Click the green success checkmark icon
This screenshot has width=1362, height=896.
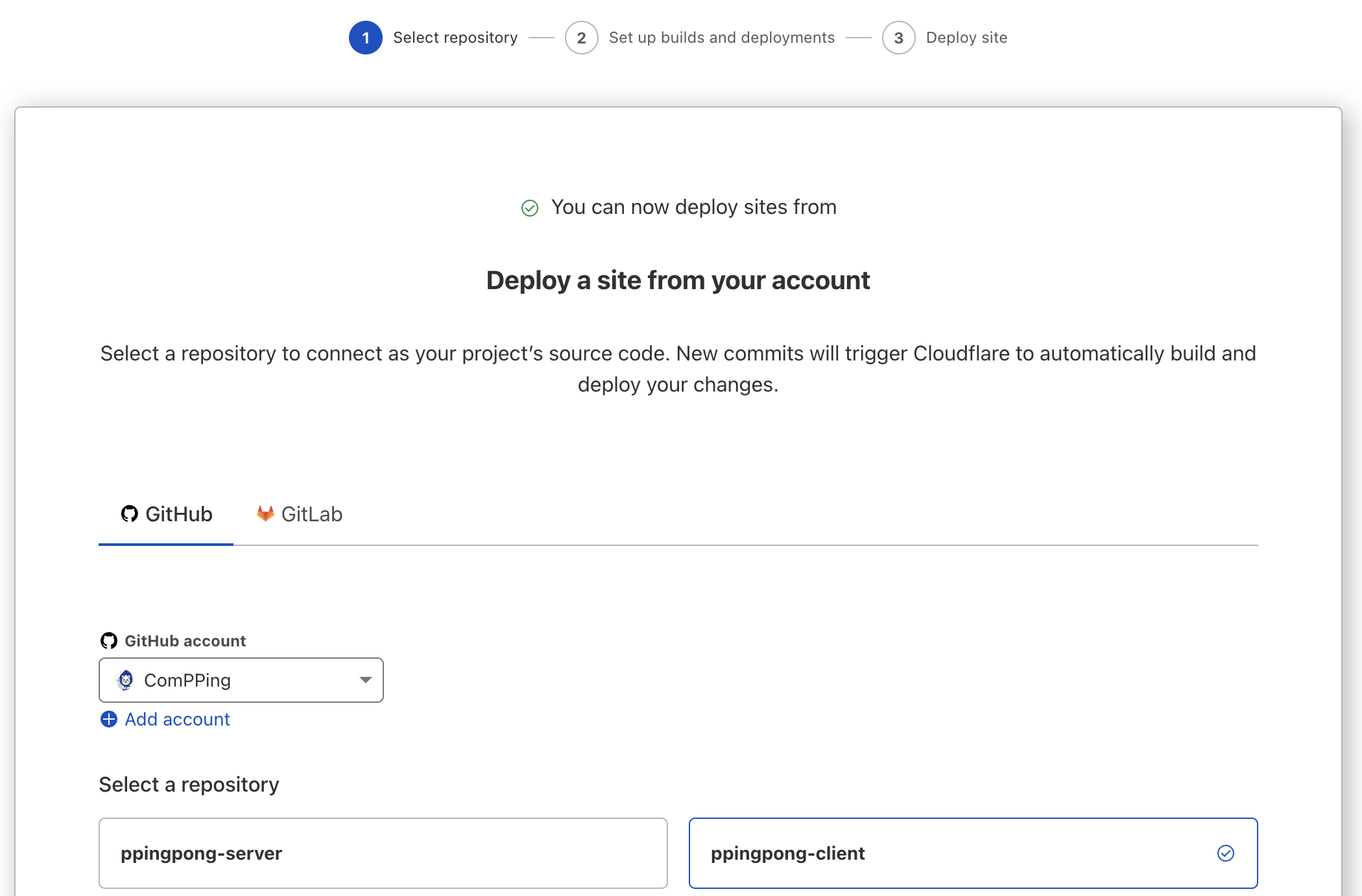click(530, 208)
